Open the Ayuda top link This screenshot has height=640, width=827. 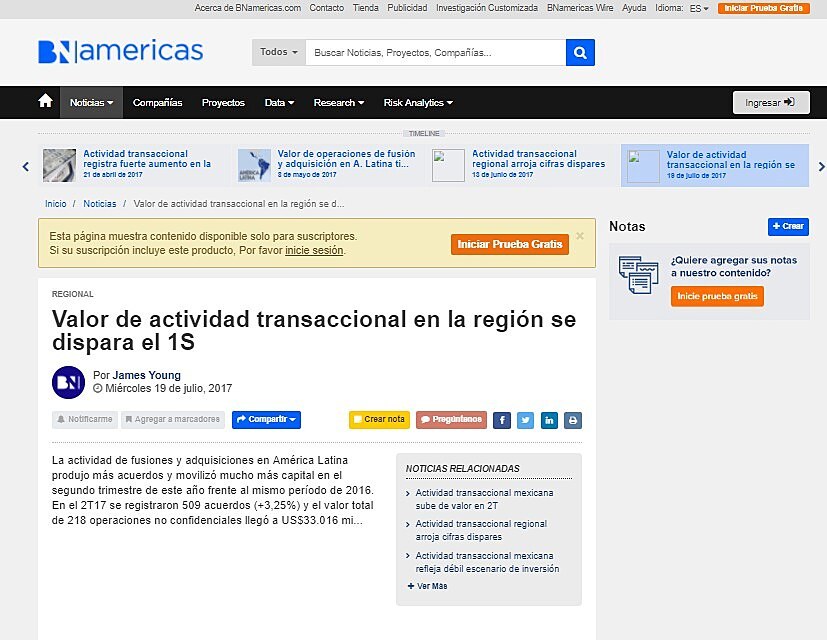coord(634,8)
